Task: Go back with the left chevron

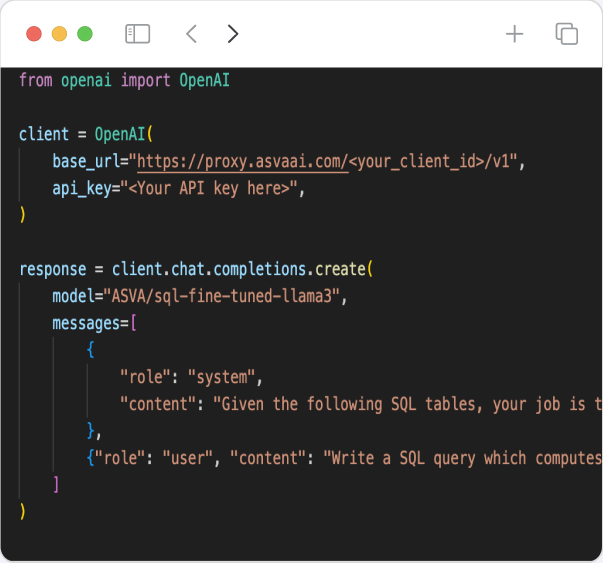Action: [191, 34]
